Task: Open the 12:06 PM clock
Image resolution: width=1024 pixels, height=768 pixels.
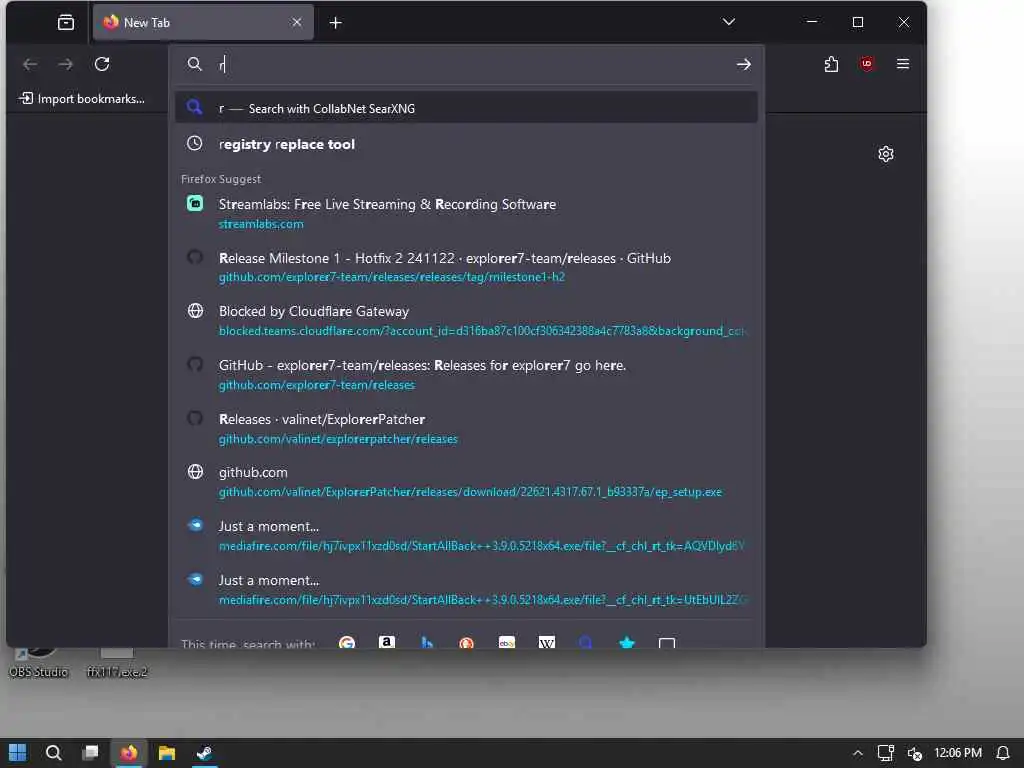Action: (x=957, y=753)
